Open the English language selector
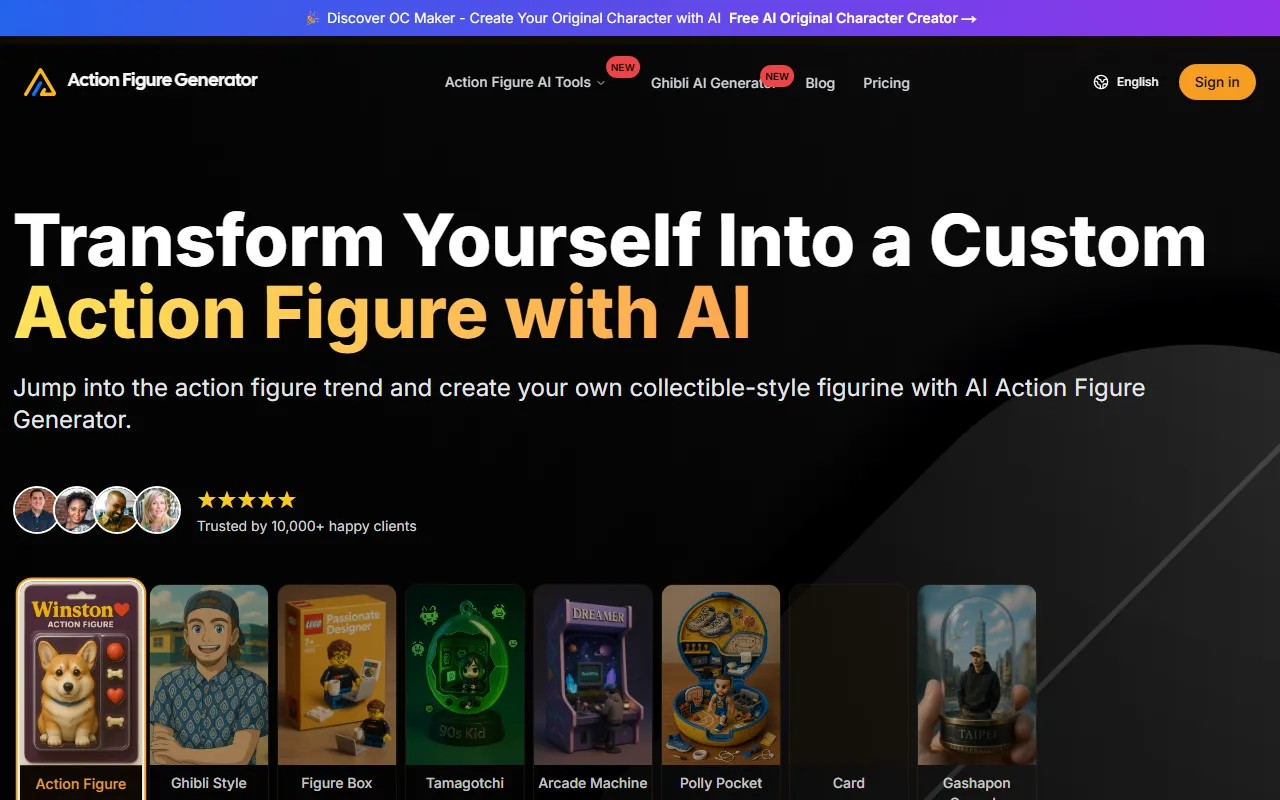The width and height of the screenshot is (1280, 800). click(x=1126, y=82)
